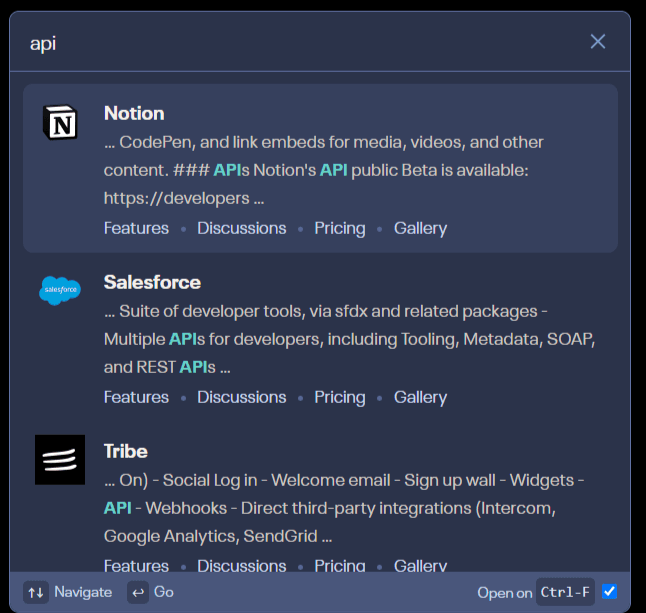The height and width of the screenshot is (613, 646).
Task: View Notion's Gallery
Action: point(420,228)
